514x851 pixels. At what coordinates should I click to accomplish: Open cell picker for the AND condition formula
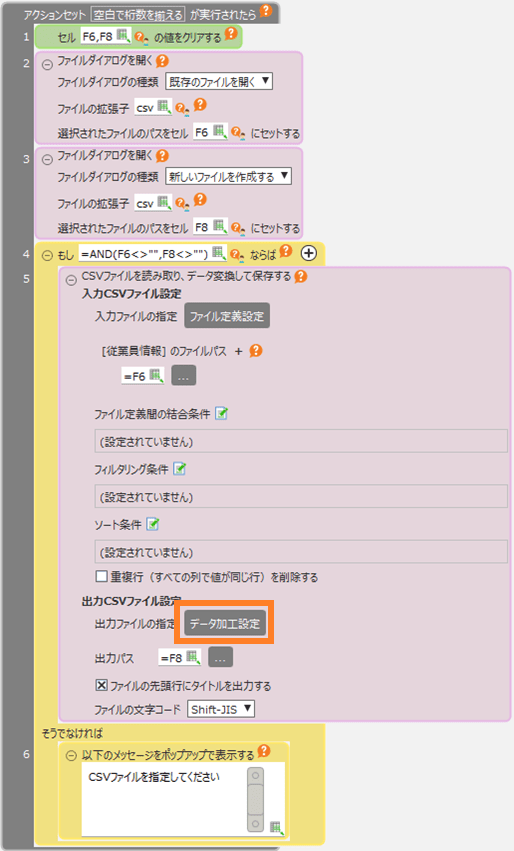(218, 252)
